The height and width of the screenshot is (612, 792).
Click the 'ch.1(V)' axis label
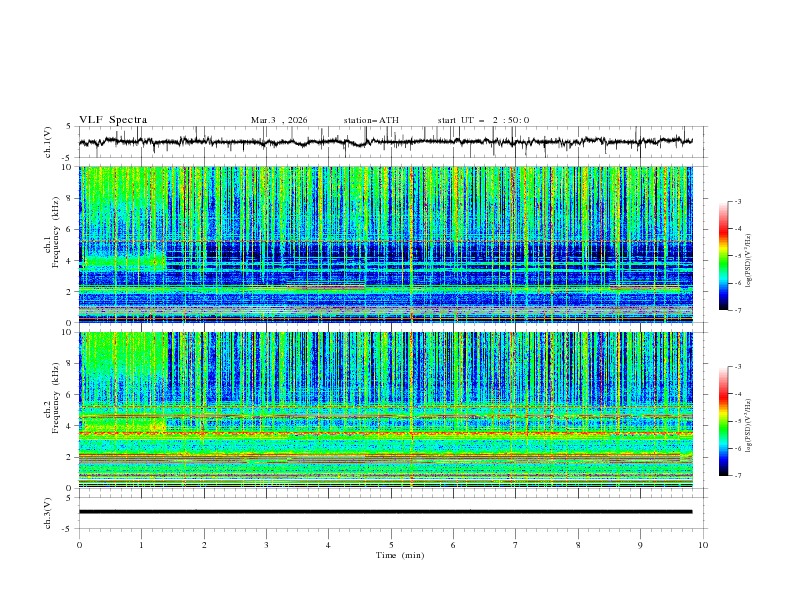click(48, 142)
